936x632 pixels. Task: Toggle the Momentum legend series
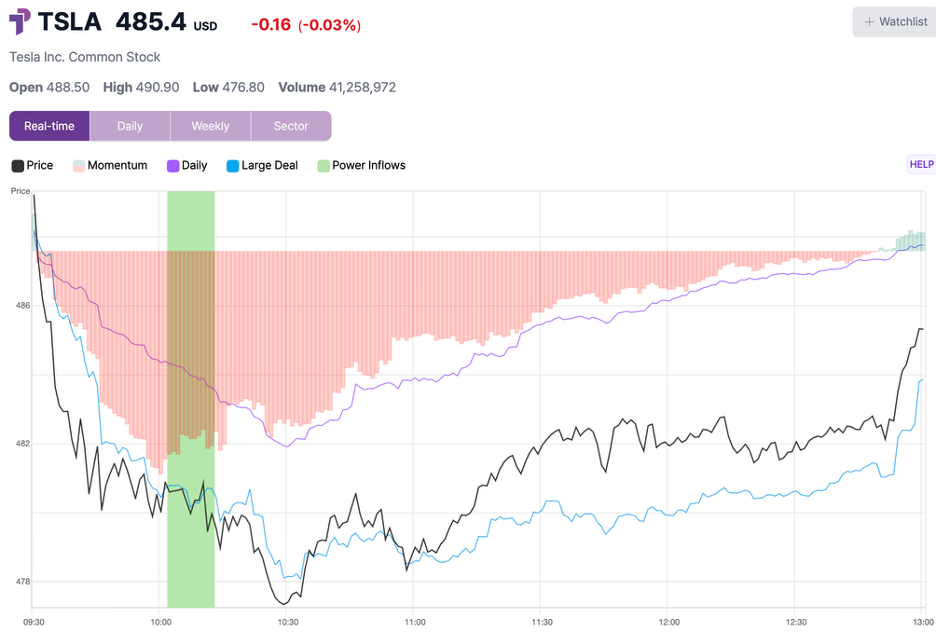[x=110, y=165]
